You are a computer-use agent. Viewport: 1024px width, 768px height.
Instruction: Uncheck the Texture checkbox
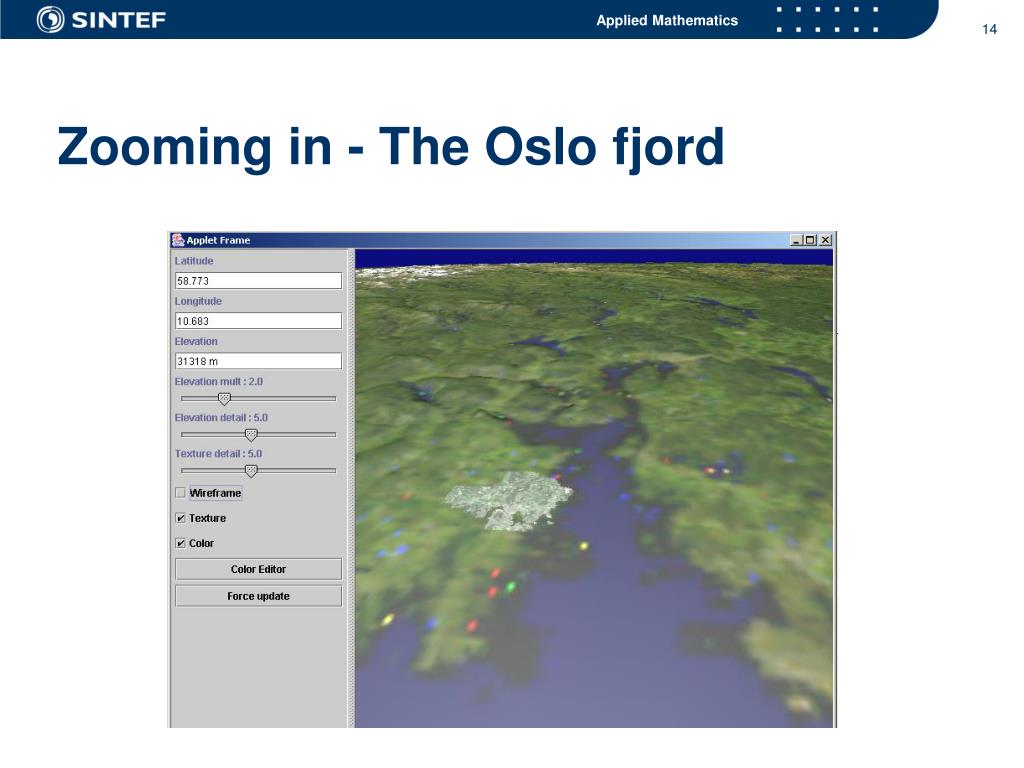click(x=181, y=518)
